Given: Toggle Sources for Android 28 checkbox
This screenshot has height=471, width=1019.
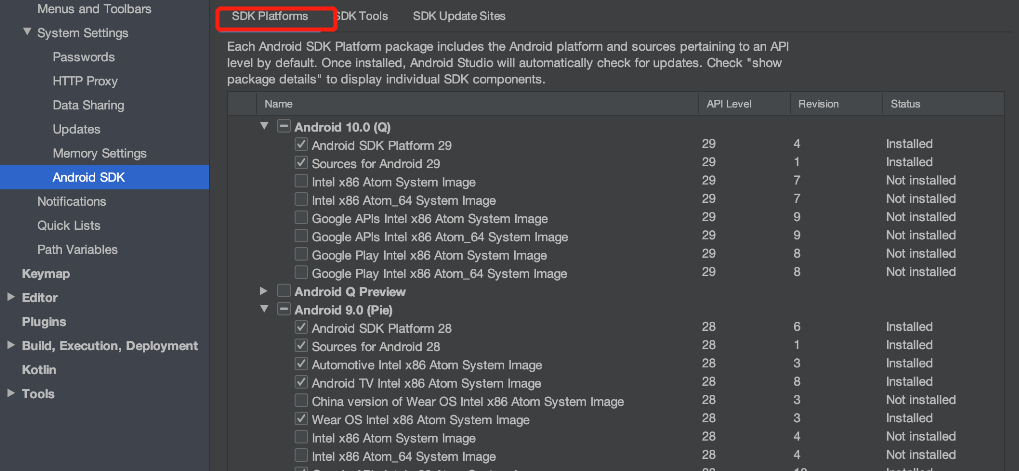Looking at the screenshot, I should click(301, 346).
